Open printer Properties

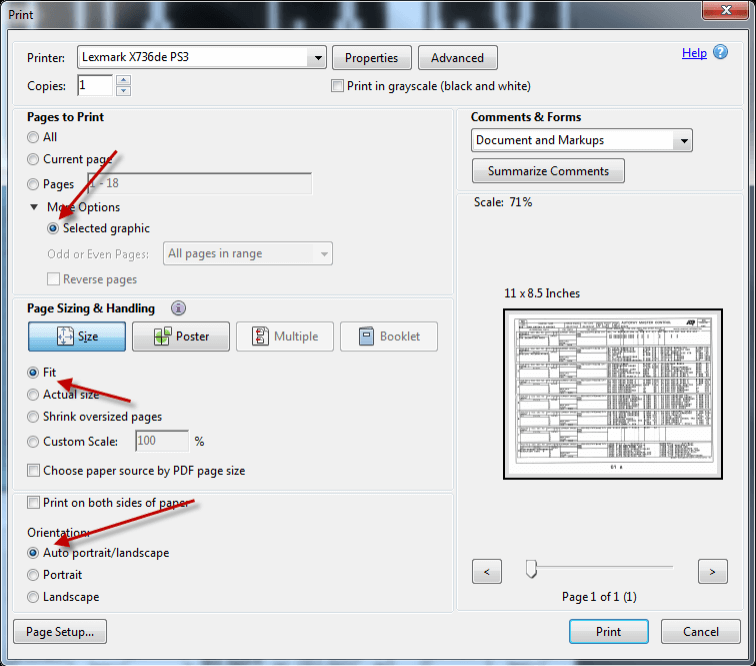372,58
